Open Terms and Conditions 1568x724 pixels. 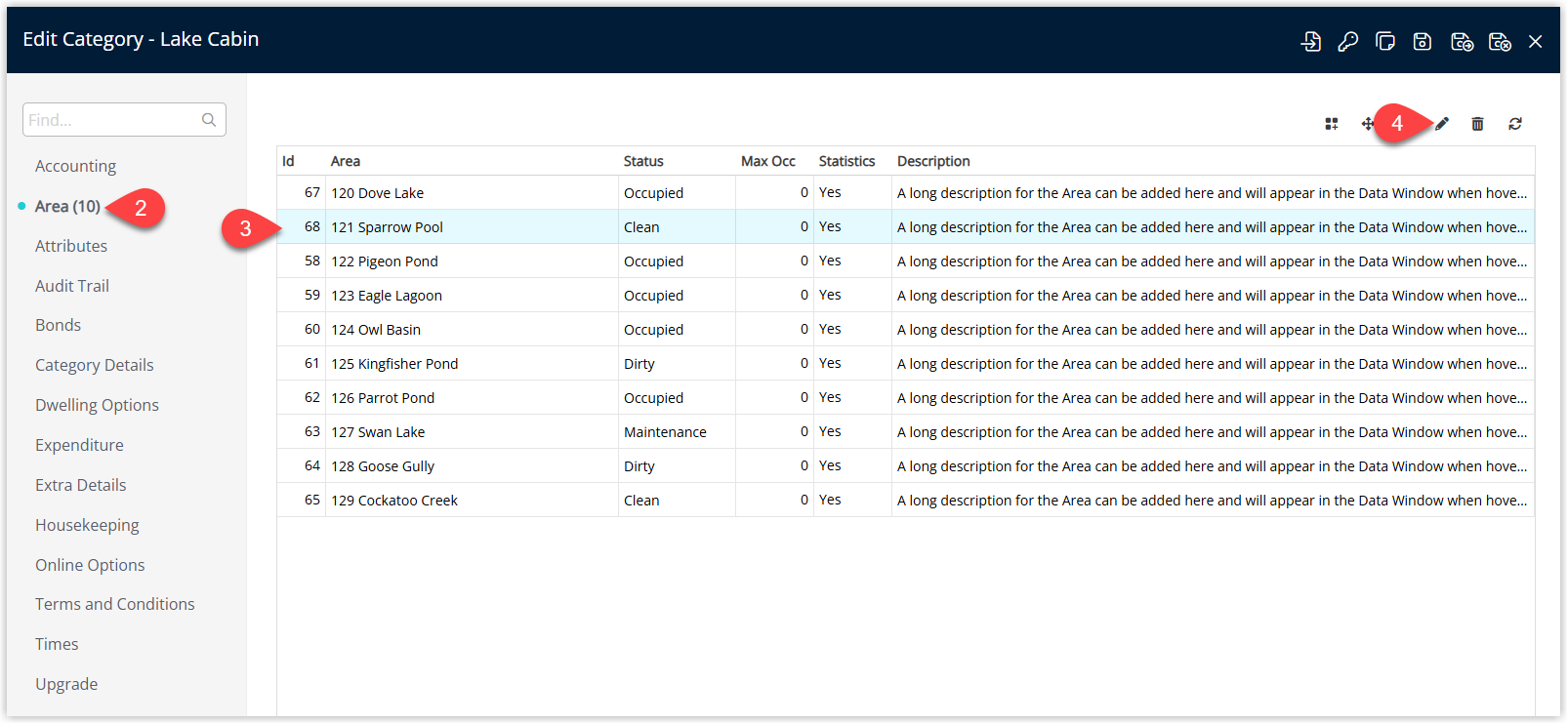click(115, 604)
